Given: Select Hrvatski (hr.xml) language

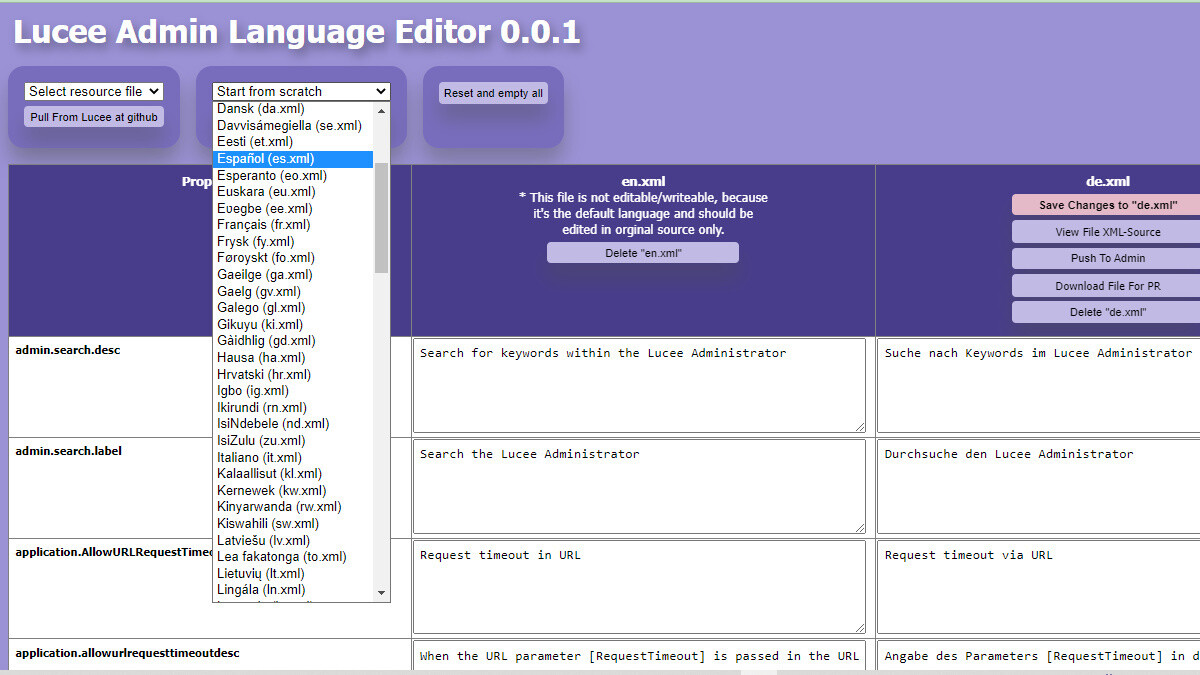Looking at the screenshot, I should click(293, 374).
